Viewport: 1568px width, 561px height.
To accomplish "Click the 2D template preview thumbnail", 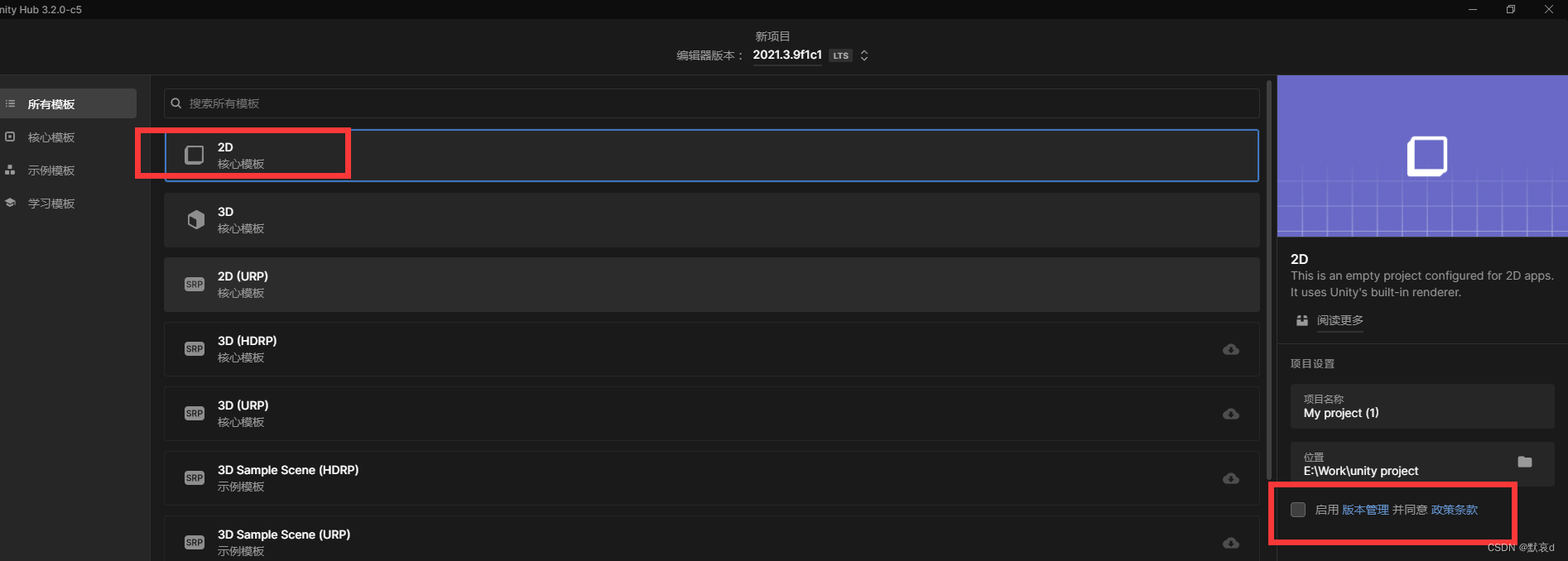I will [1422, 156].
